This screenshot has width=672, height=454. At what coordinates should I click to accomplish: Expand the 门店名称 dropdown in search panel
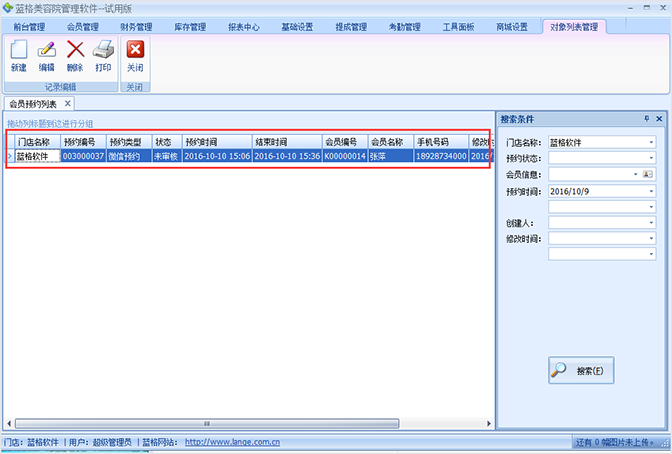(x=651, y=142)
